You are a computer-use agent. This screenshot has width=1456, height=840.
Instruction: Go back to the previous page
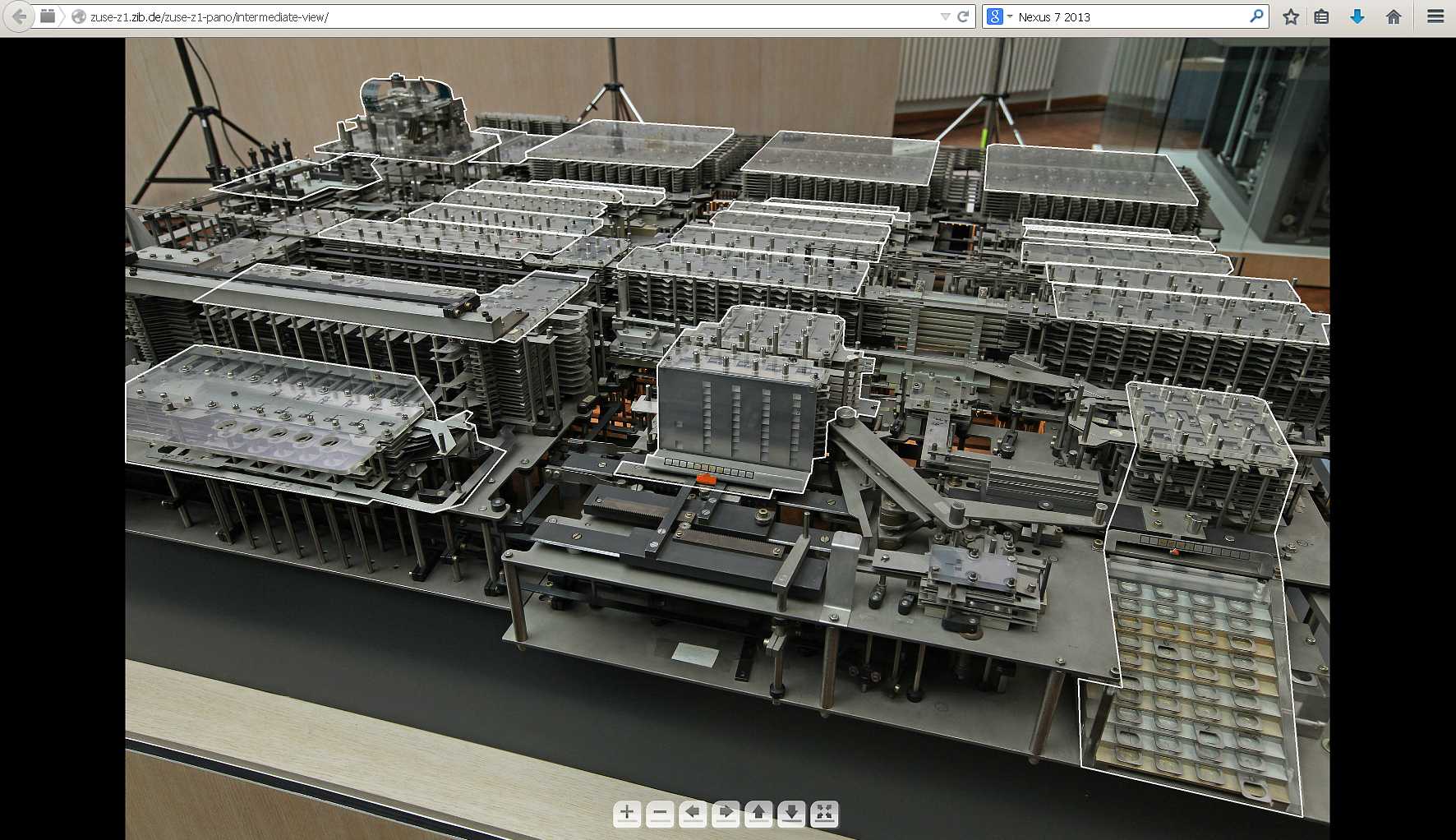click(19, 16)
